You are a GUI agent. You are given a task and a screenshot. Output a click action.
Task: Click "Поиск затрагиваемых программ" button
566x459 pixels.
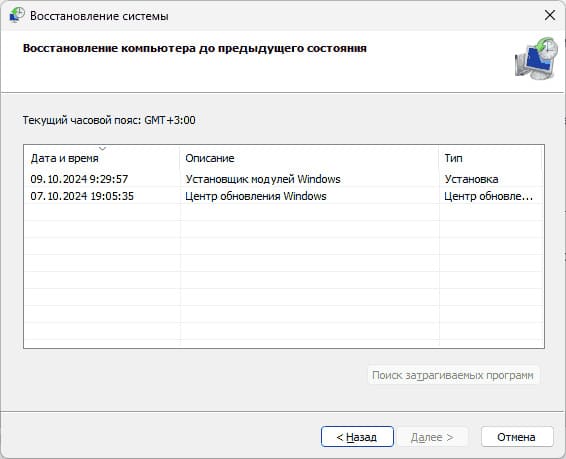click(x=453, y=375)
